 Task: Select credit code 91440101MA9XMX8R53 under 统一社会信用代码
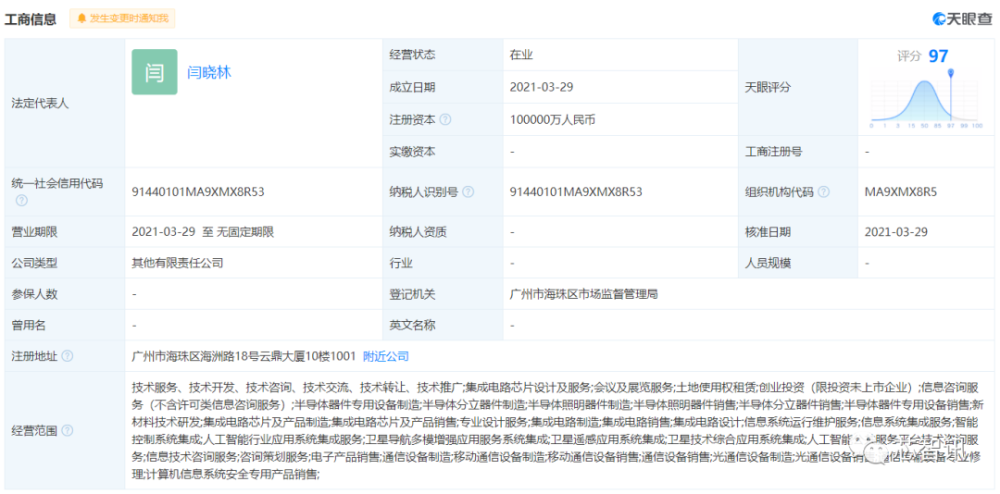[198, 191]
